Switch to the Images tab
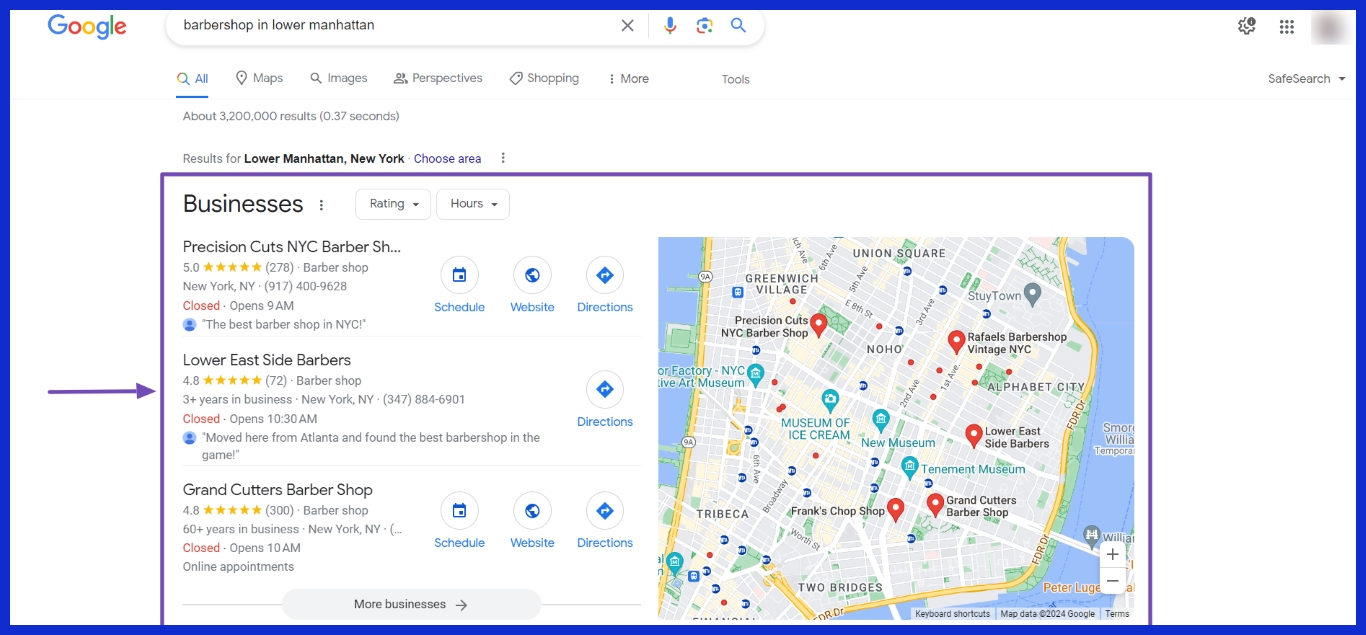Screen dimensions: 1366x635 pos(338,78)
